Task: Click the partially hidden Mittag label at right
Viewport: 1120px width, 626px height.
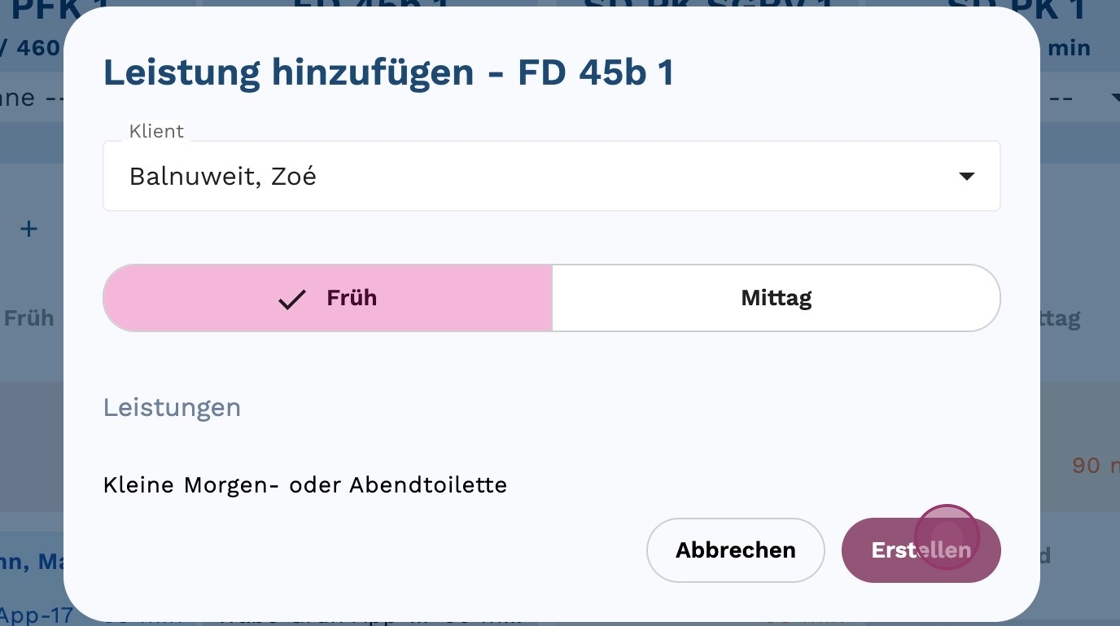Action: (1060, 319)
